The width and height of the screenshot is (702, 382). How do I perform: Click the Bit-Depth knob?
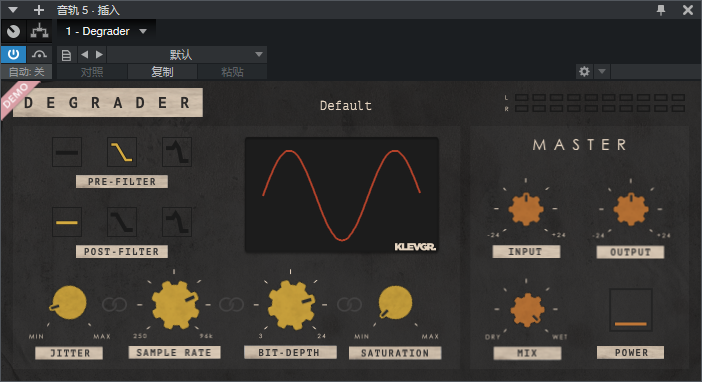click(x=291, y=305)
